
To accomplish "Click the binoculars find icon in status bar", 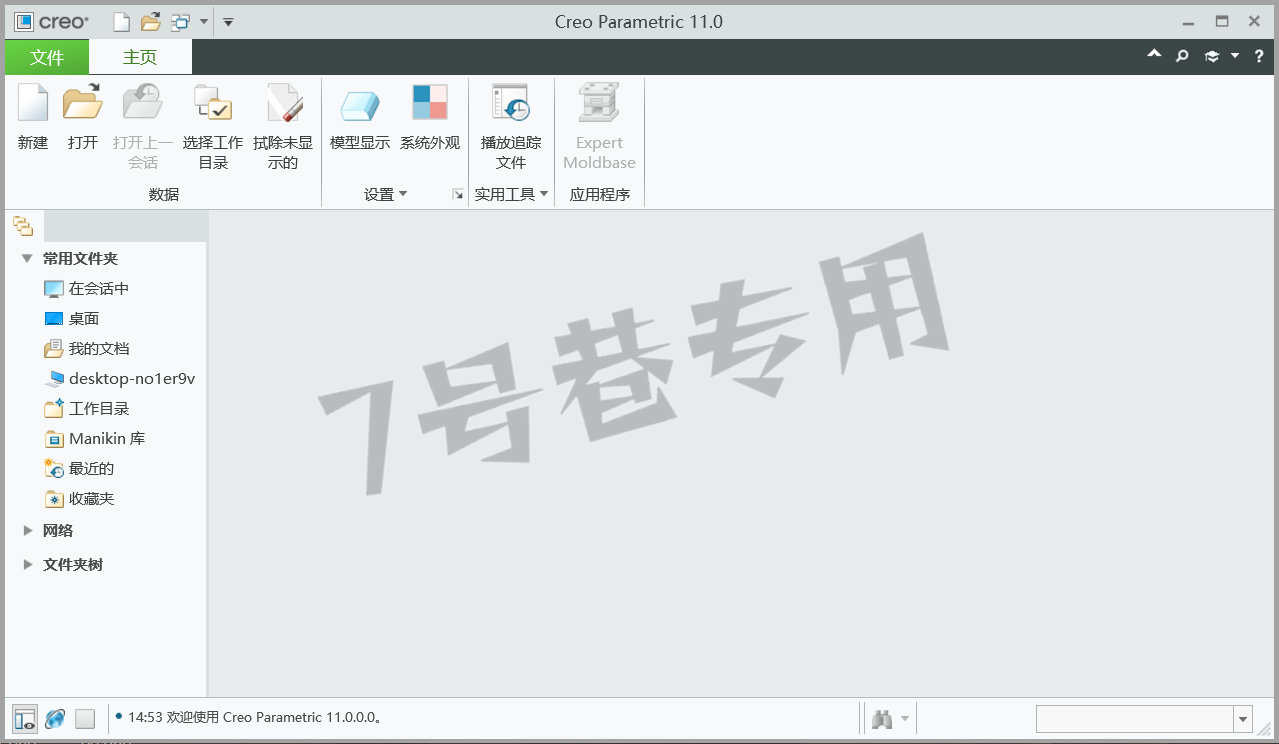I will 882,719.
